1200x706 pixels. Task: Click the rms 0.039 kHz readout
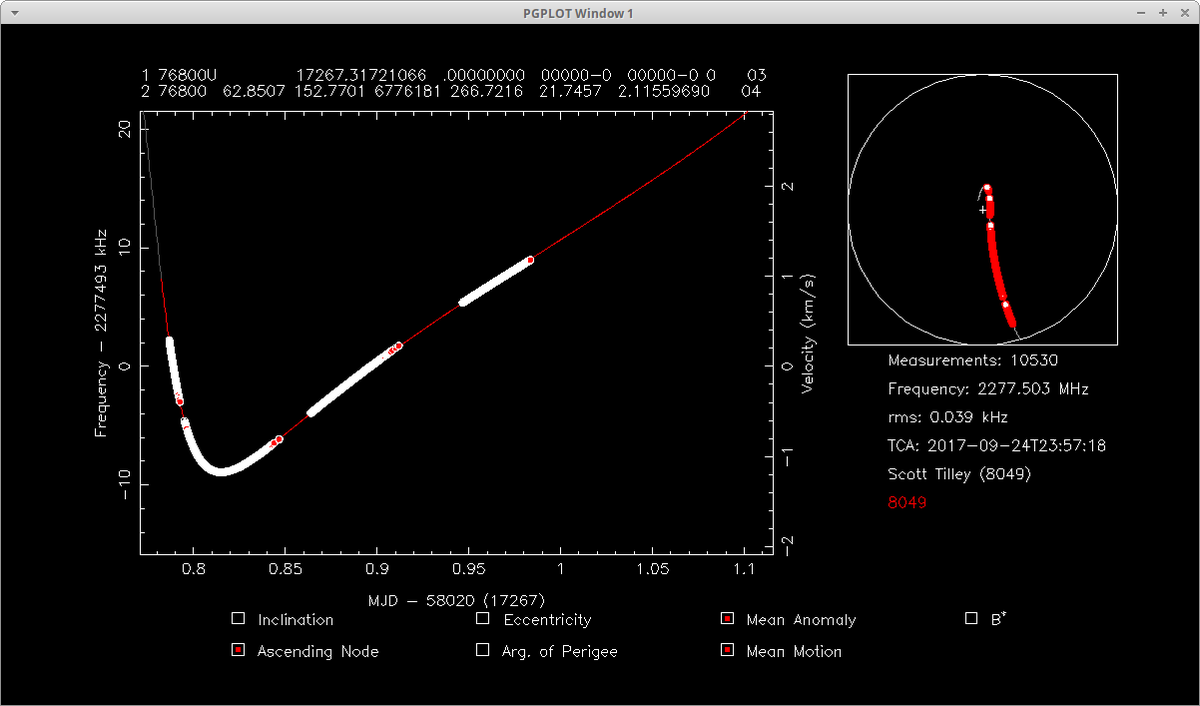click(947, 417)
